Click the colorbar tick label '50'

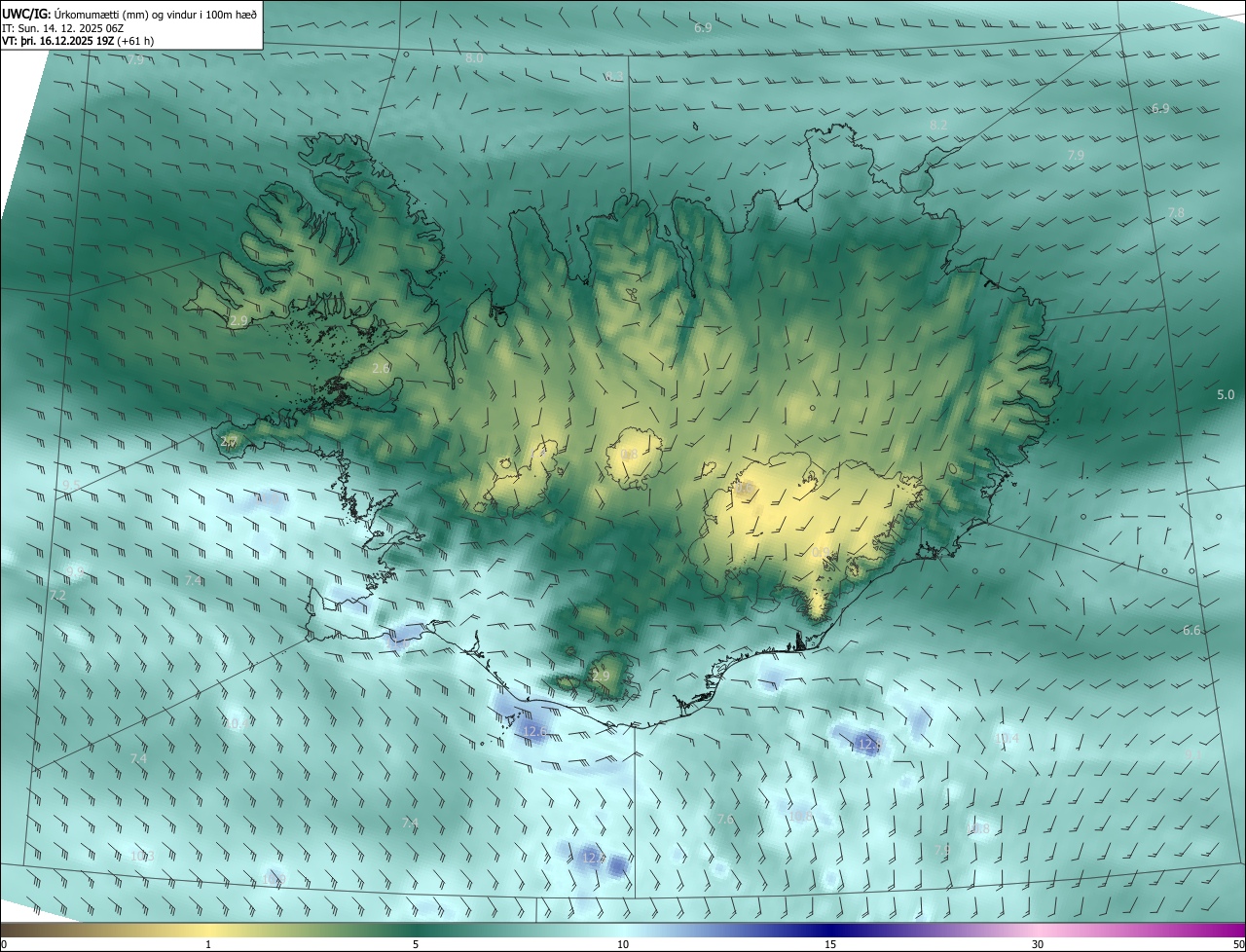1237,944
